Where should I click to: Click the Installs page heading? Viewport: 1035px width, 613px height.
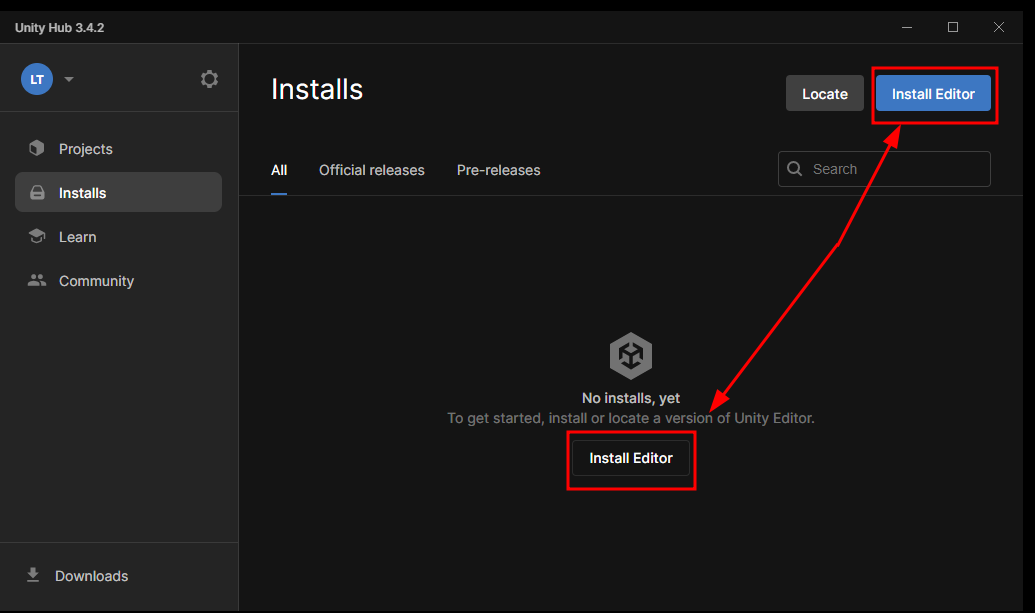[x=317, y=89]
